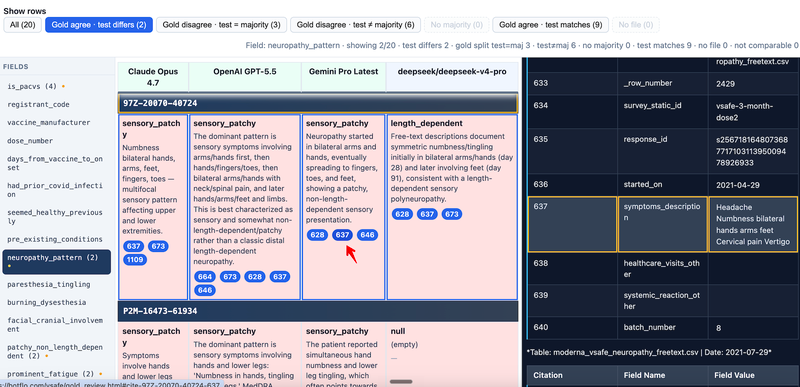Click length_dependent value in deepseek cell

pyautogui.click(x=427, y=123)
